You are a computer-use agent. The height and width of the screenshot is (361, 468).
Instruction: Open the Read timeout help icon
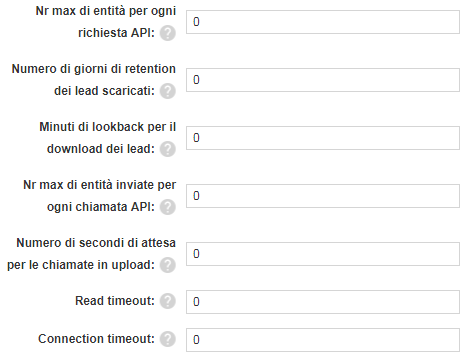(167, 301)
